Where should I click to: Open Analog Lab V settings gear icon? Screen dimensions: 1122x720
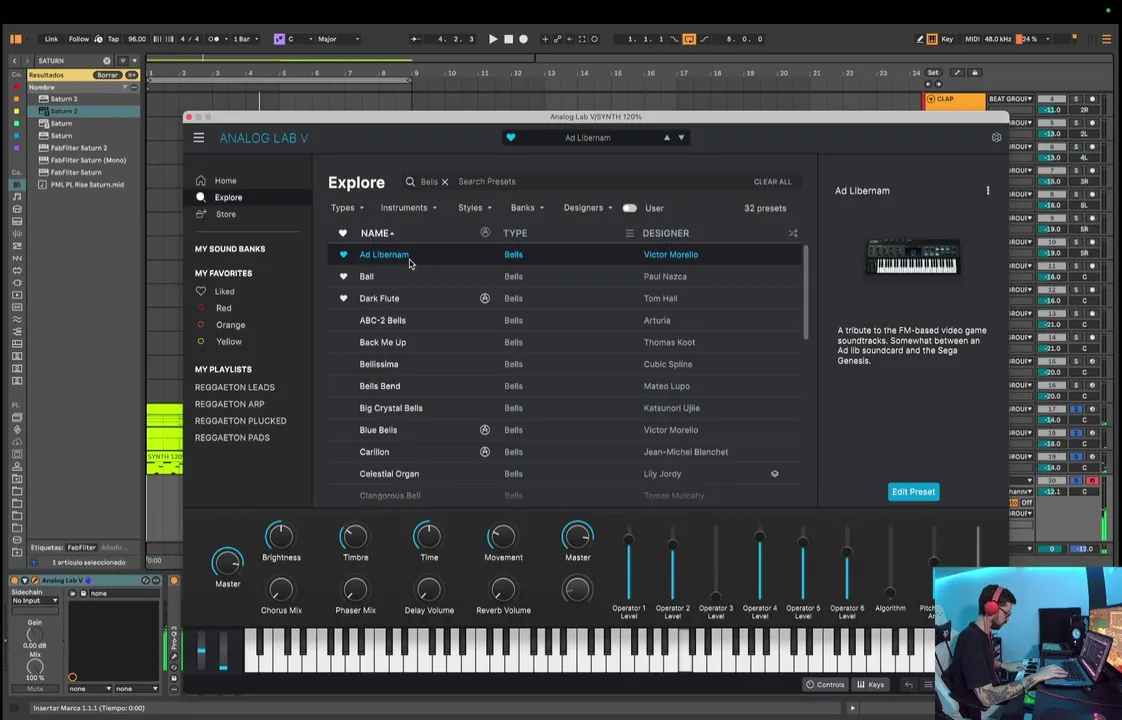996,137
